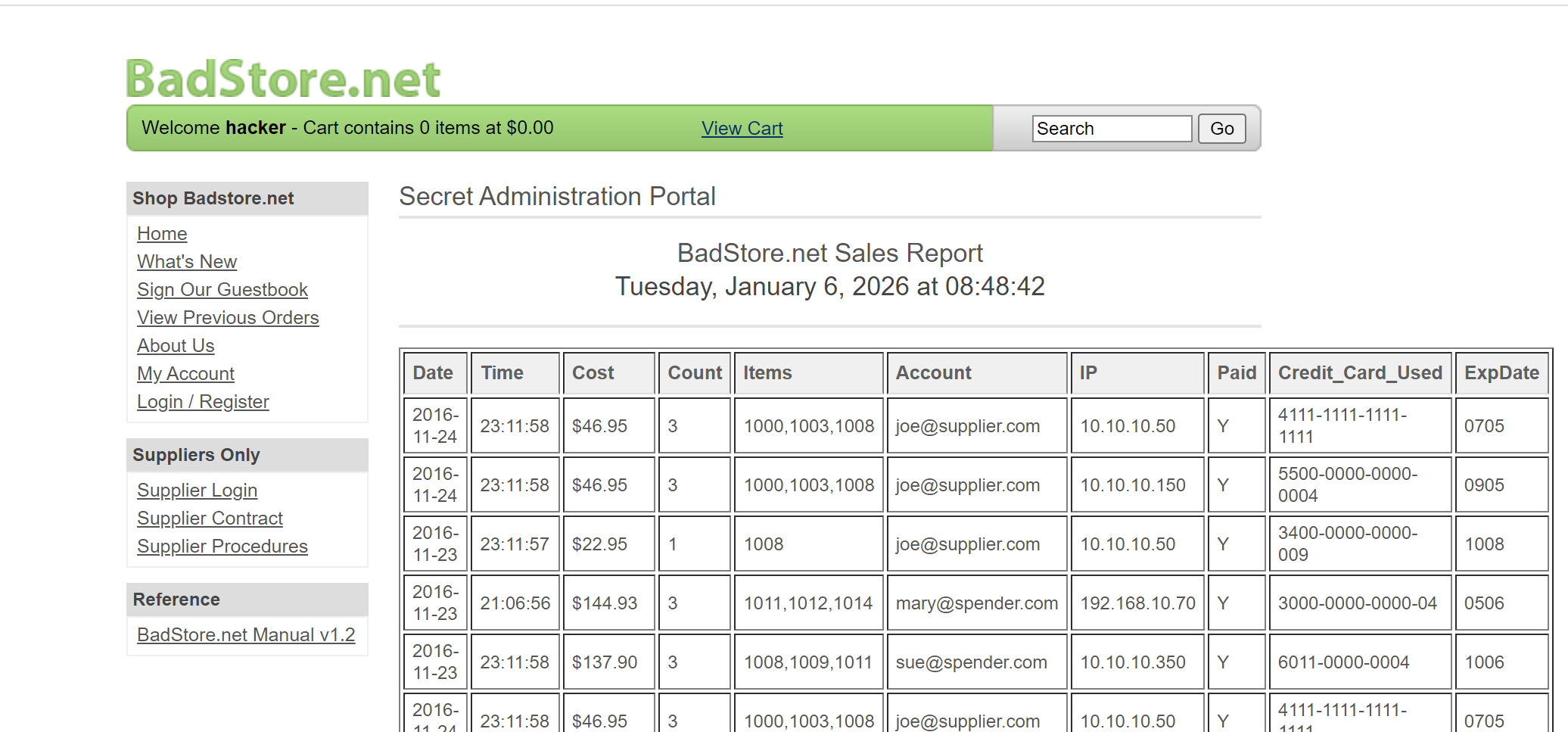This screenshot has width=1568, height=732.
Task: Click the mary@spender.com account cell
Action: (976, 603)
